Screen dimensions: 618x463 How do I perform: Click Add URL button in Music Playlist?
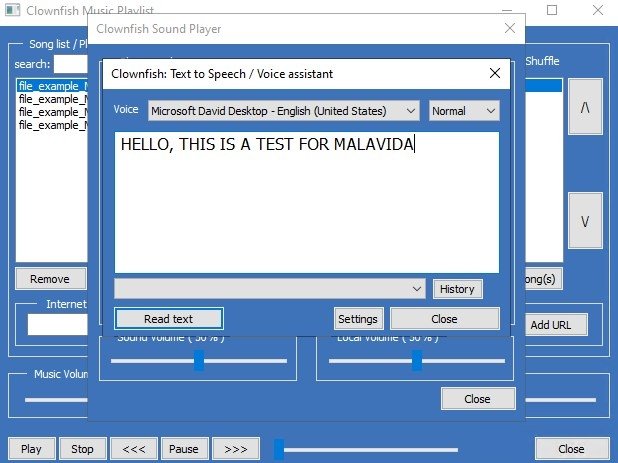556,325
